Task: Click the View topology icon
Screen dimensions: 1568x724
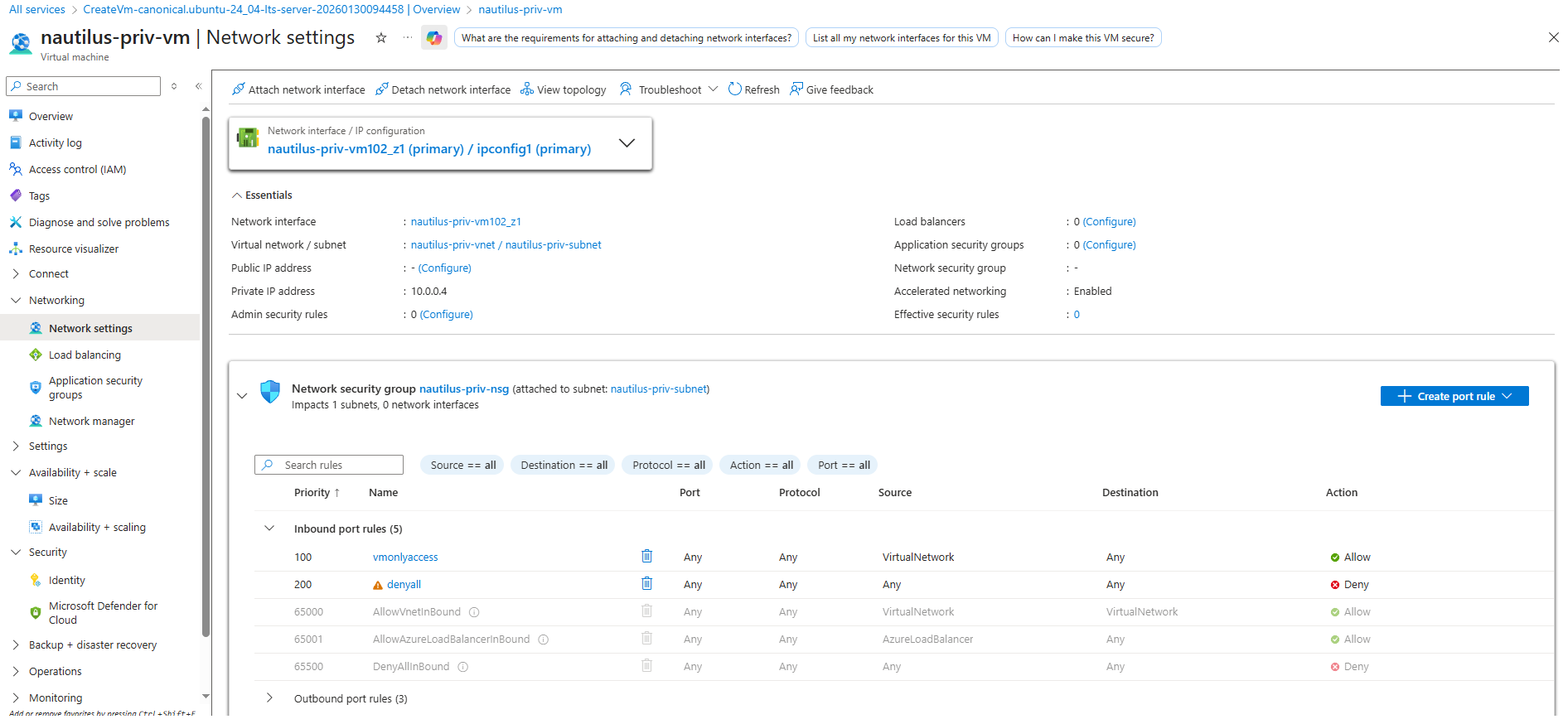Action: 527,89
